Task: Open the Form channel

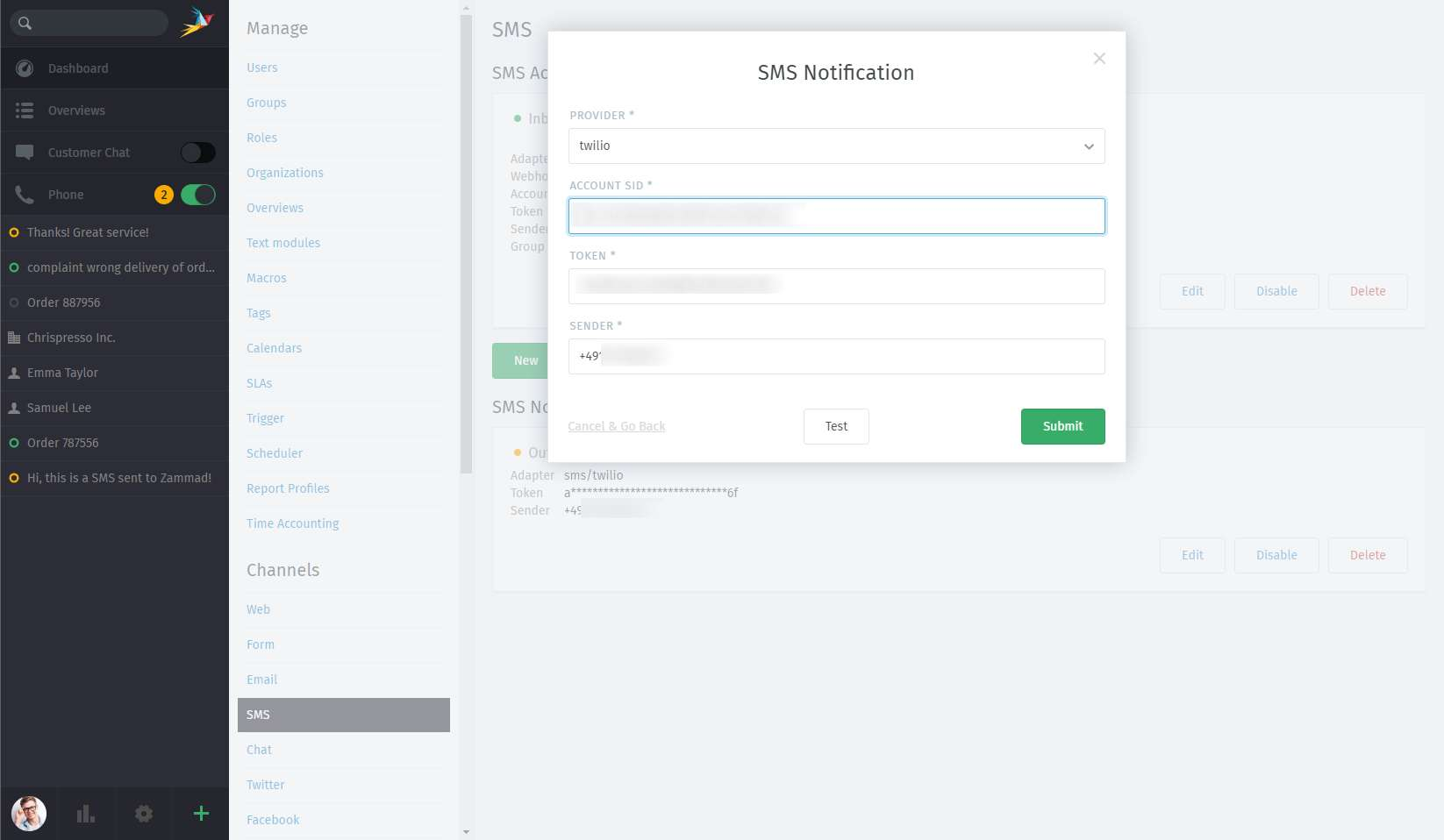Action: click(x=261, y=644)
